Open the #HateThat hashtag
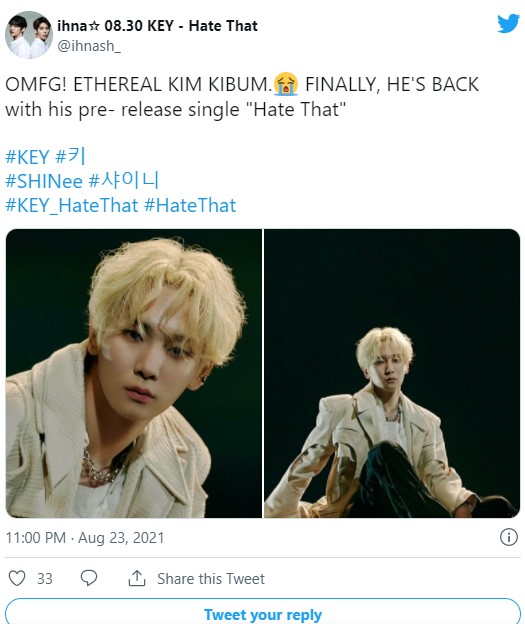This screenshot has height=624, width=525. pyautogui.click(x=190, y=206)
